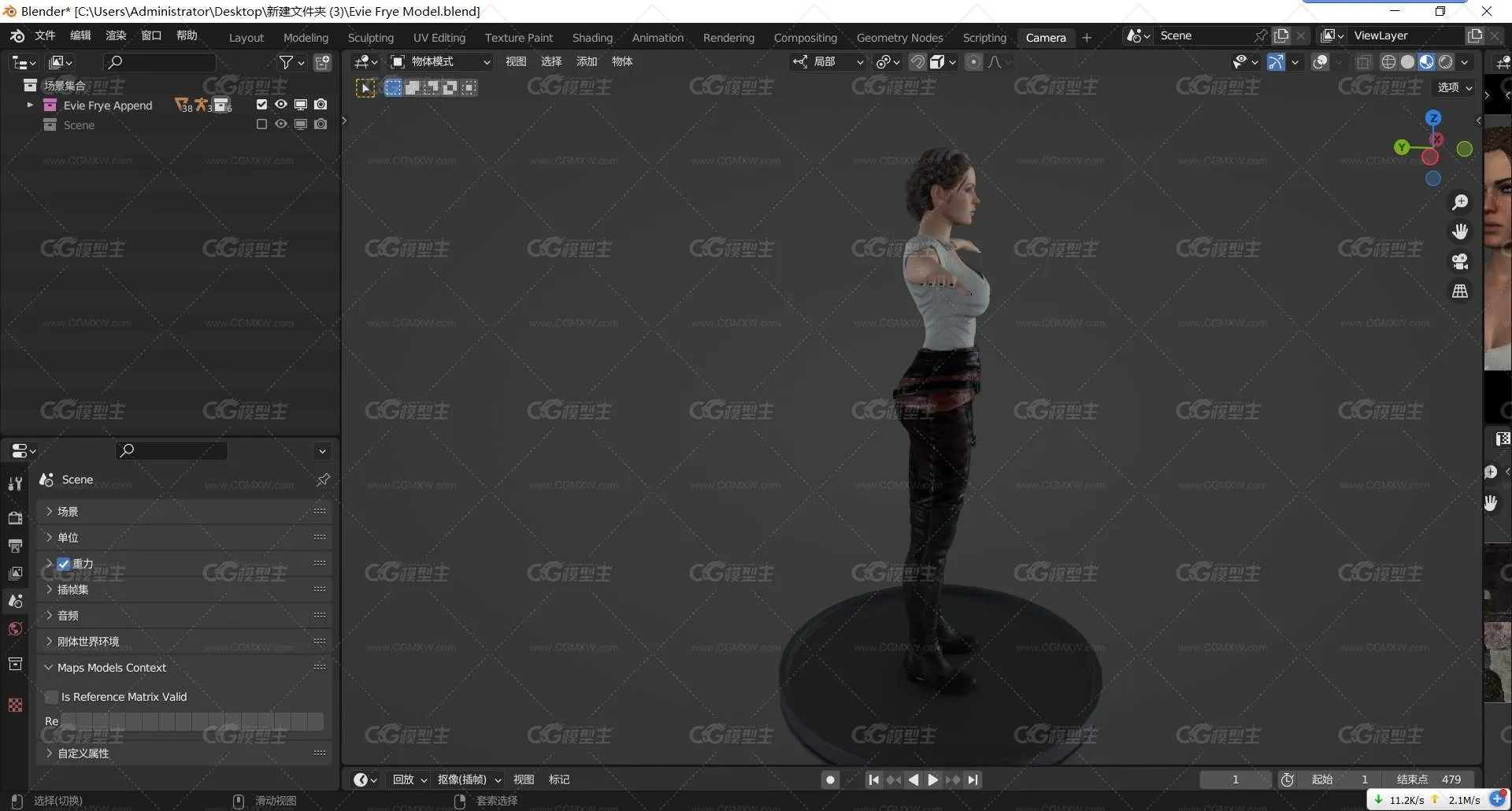The height and width of the screenshot is (811, 1512).
Task: Toggle the snapping magnet button
Action: tap(917, 61)
